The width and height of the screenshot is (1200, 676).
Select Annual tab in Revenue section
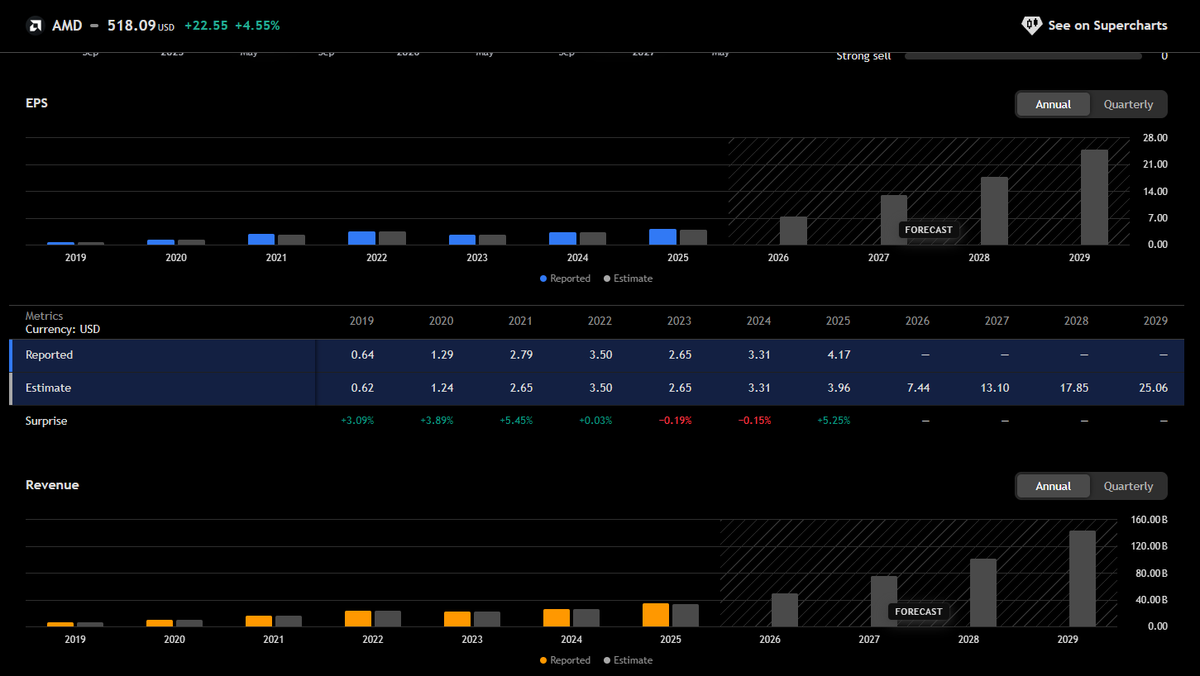click(1053, 486)
